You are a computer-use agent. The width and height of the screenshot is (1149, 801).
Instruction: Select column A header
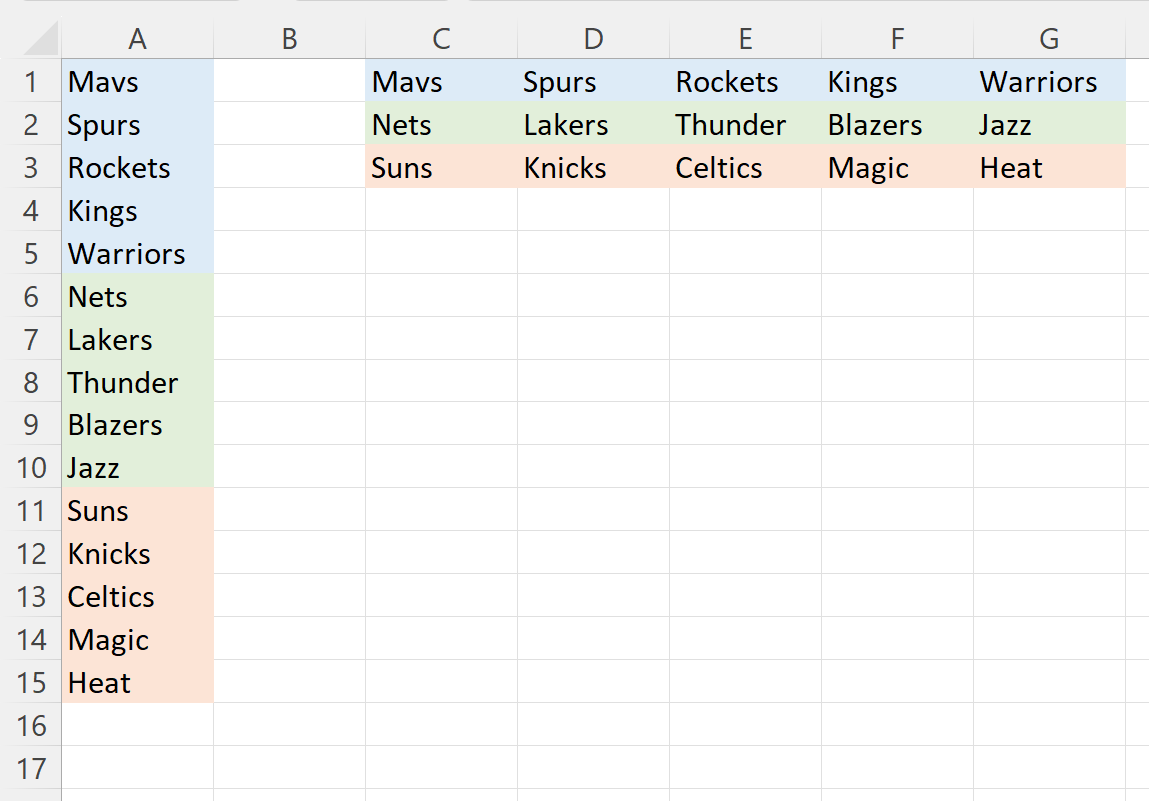(138, 39)
